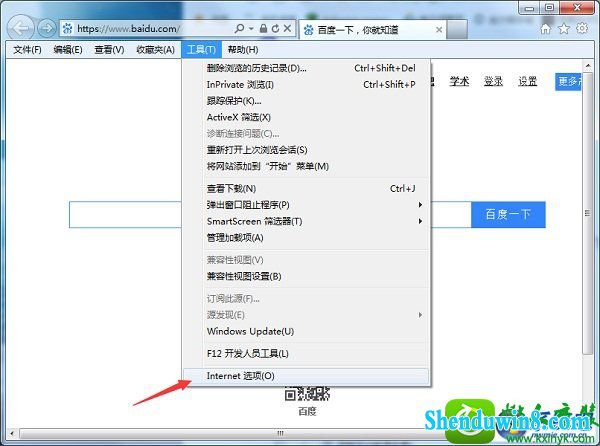Viewport: 600px width, 446px height.
Task: Choose 删除浏览的历史记录(D)...
Action: pos(306,68)
